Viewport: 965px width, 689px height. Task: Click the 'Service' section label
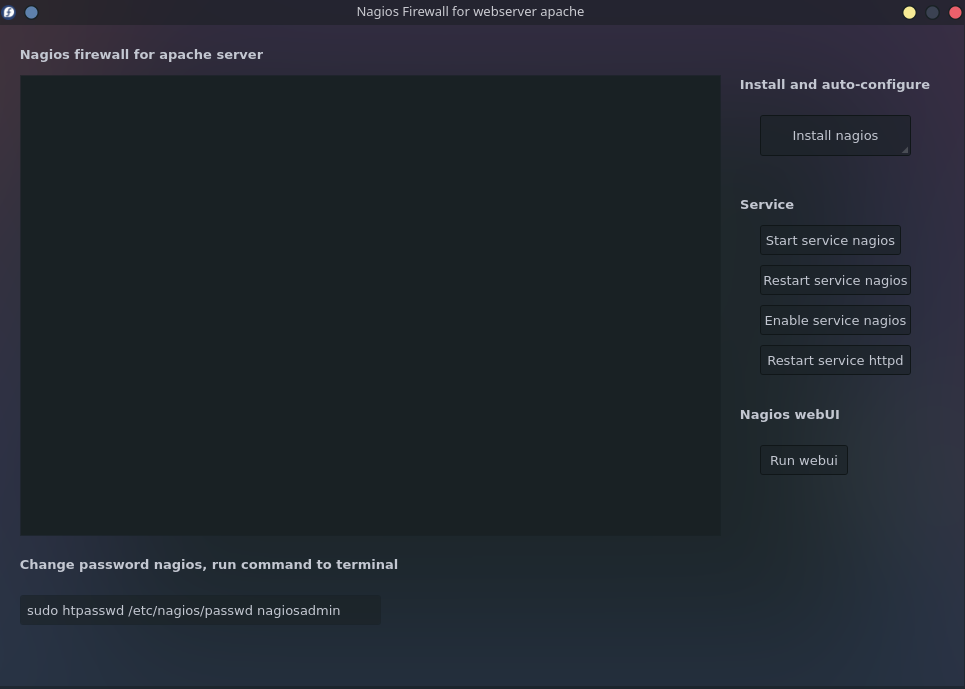[767, 204]
